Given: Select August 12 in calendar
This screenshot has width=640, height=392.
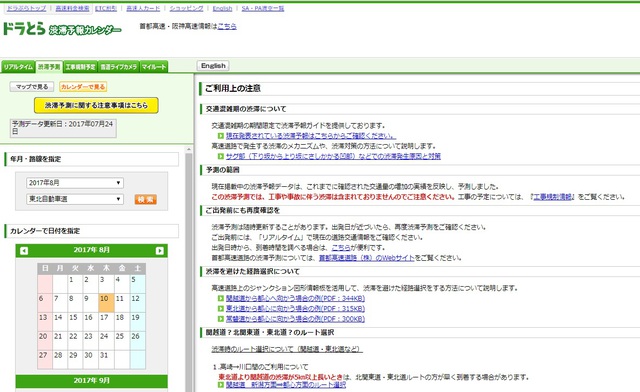Looking at the screenshot, I should 138,303.
